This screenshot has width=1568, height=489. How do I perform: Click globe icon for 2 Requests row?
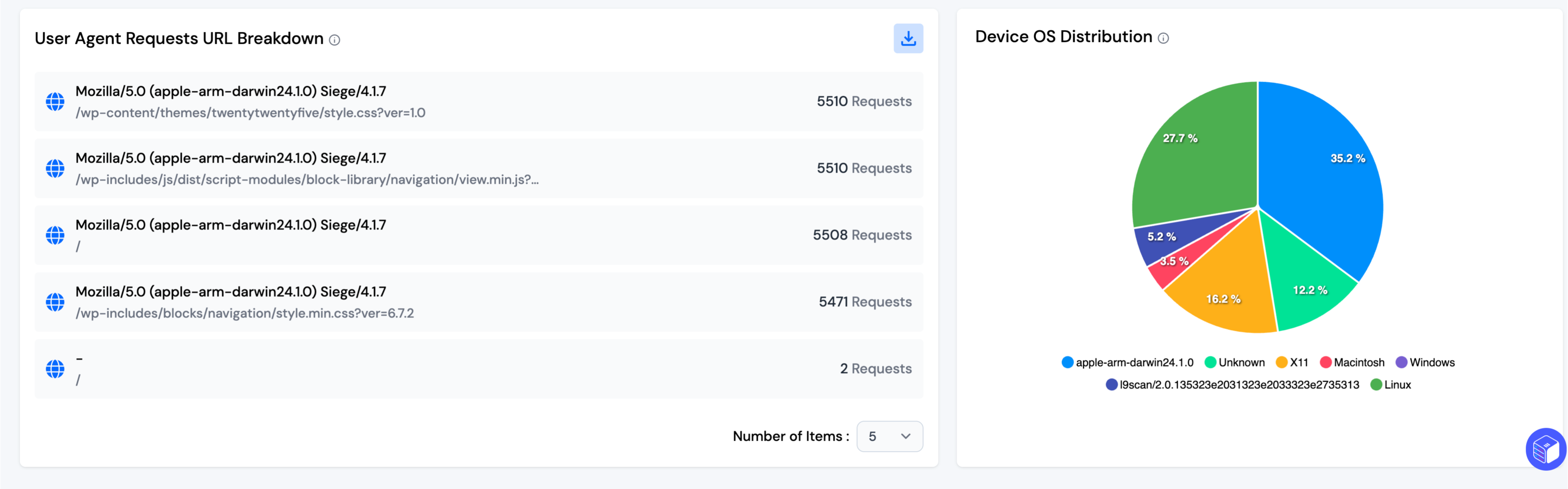[x=55, y=369]
